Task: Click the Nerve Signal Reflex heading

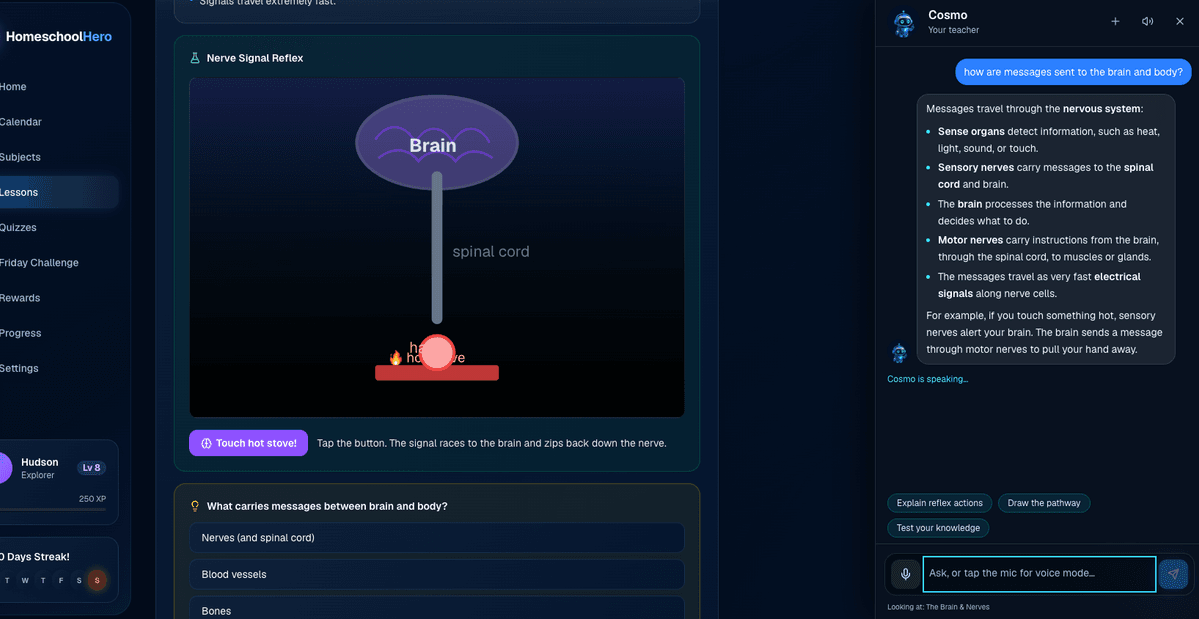Action: (x=255, y=58)
